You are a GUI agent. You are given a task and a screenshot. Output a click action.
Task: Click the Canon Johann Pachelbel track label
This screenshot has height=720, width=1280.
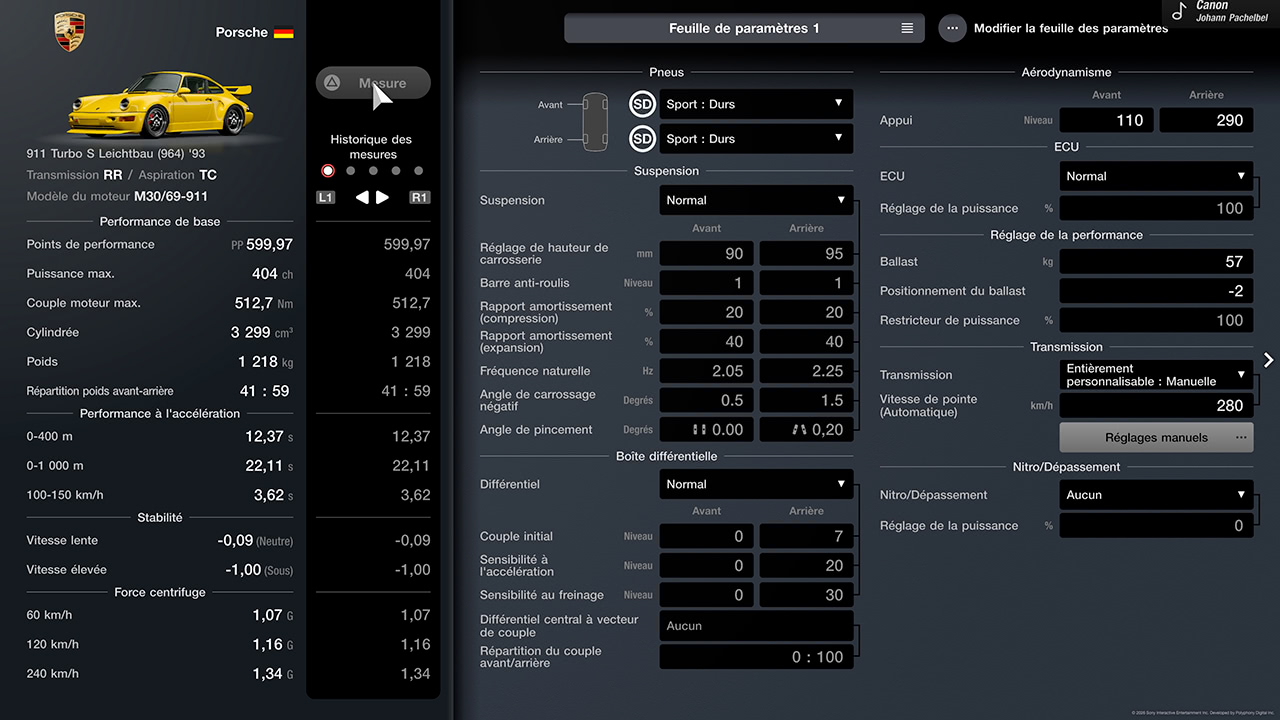[x=1231, y=11]
